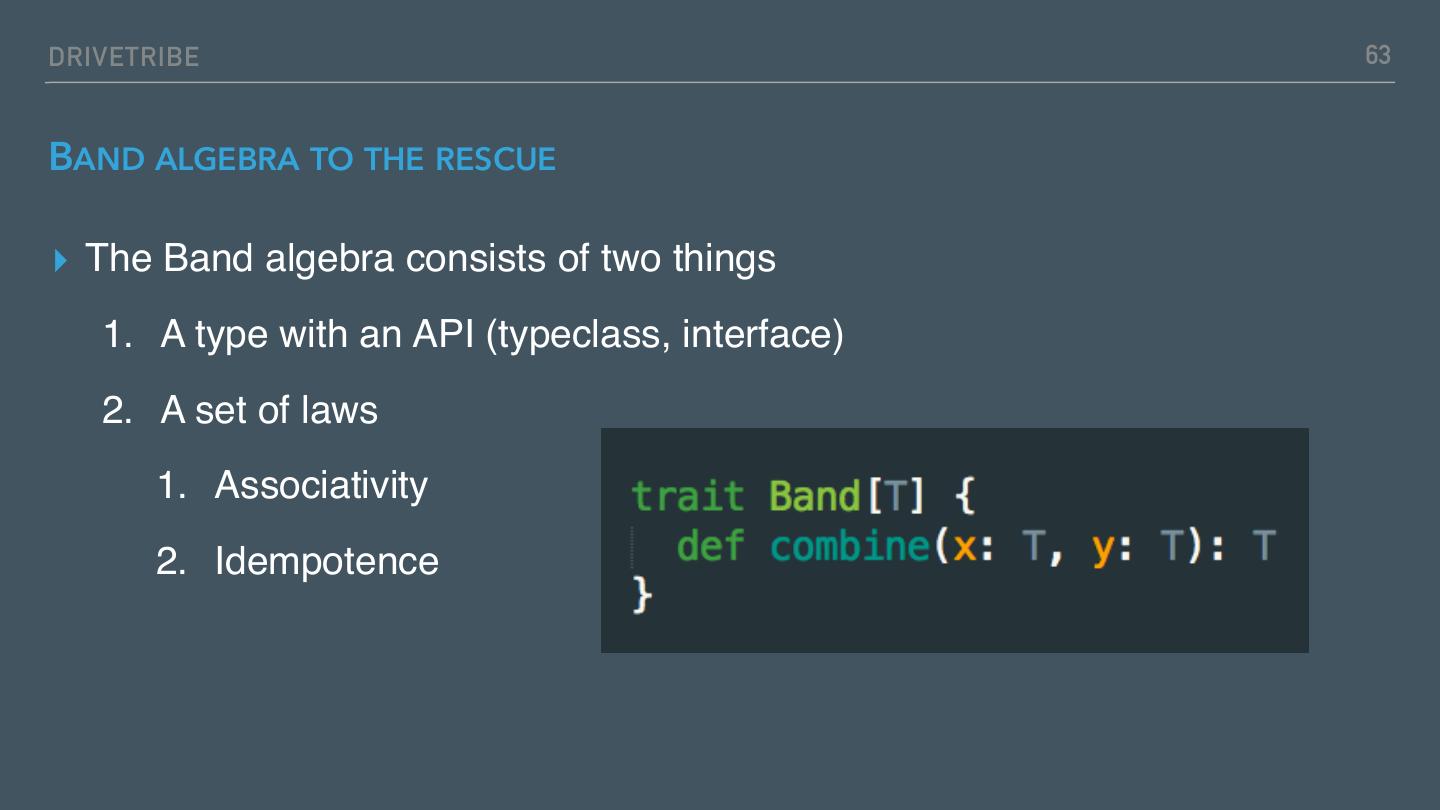Select the 'Associativity' list item

coord(321,485)
